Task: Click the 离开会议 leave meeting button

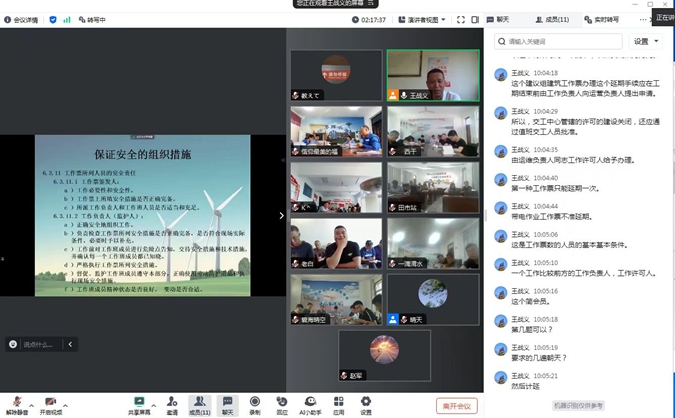Action: pos(458,405)
